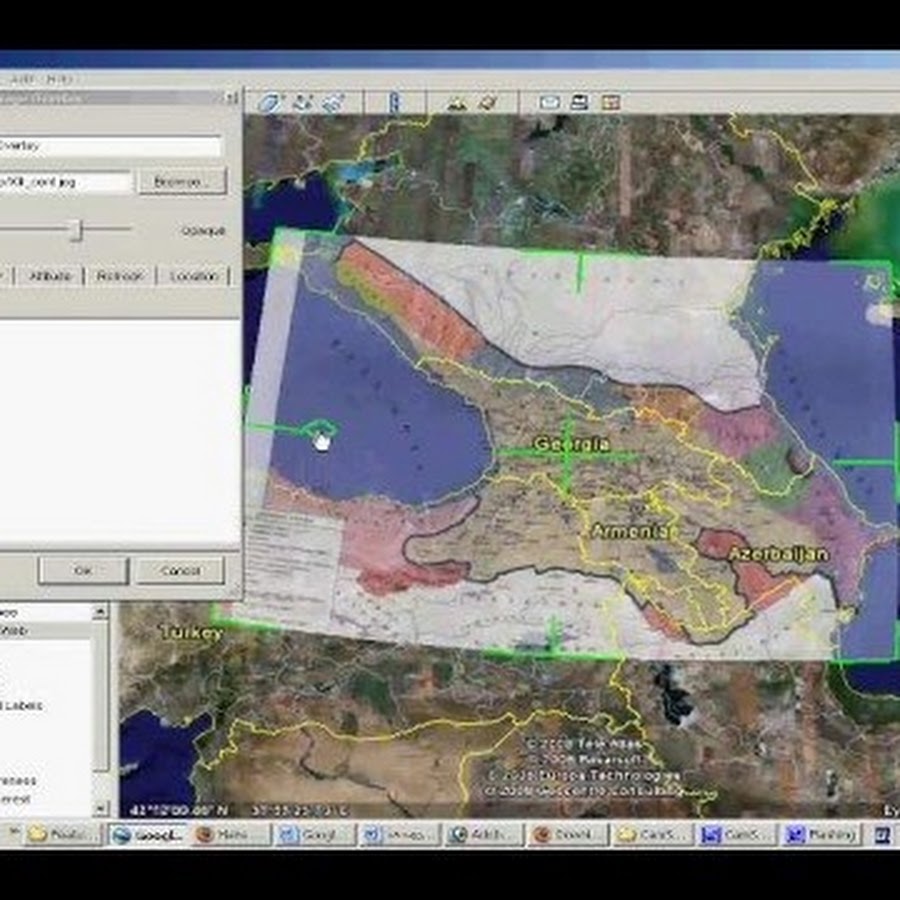Open the Mashing taskbar button

[x=821, y=834]
